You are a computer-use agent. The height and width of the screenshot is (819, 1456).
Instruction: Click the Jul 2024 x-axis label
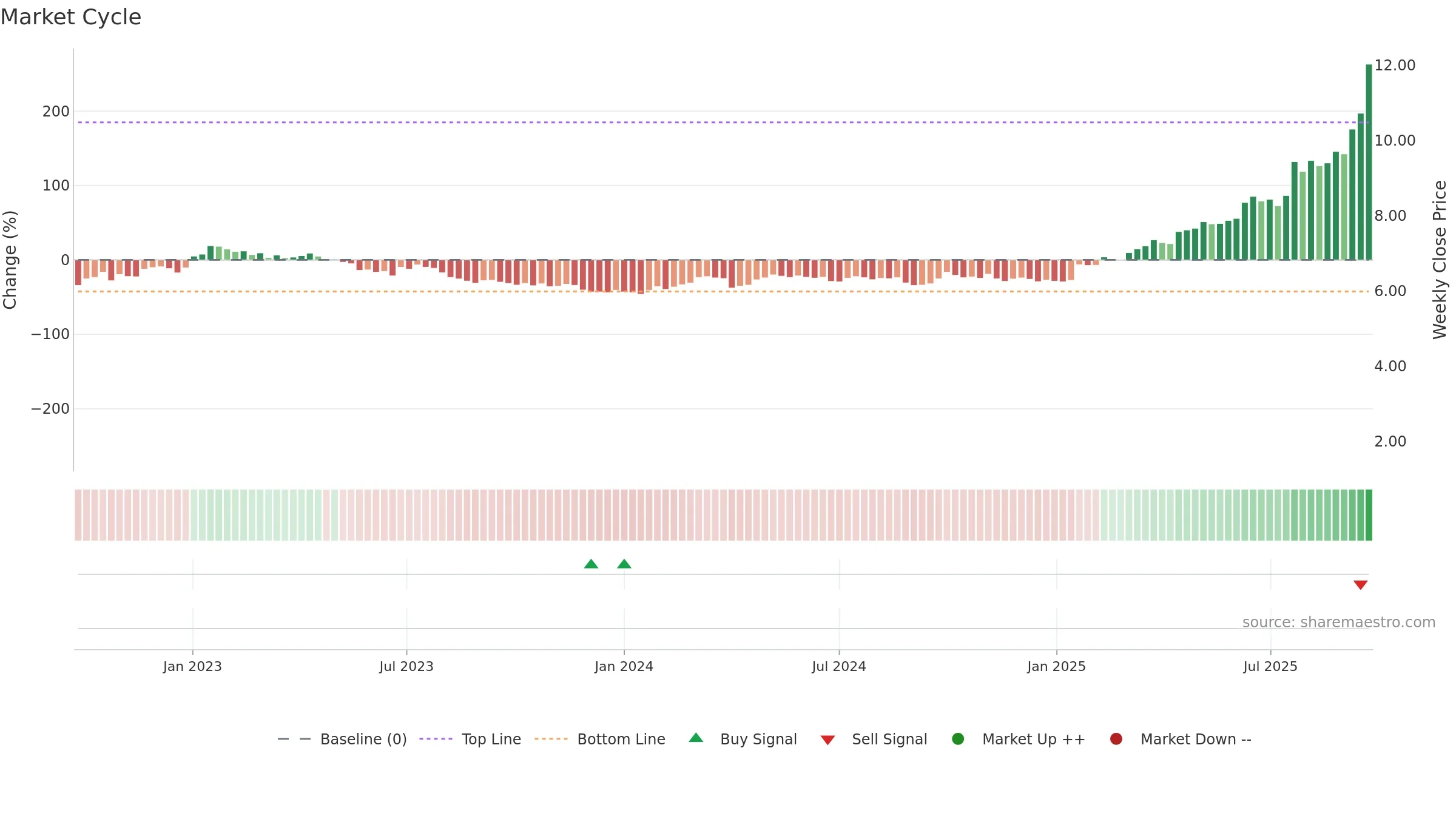point(839,667)
